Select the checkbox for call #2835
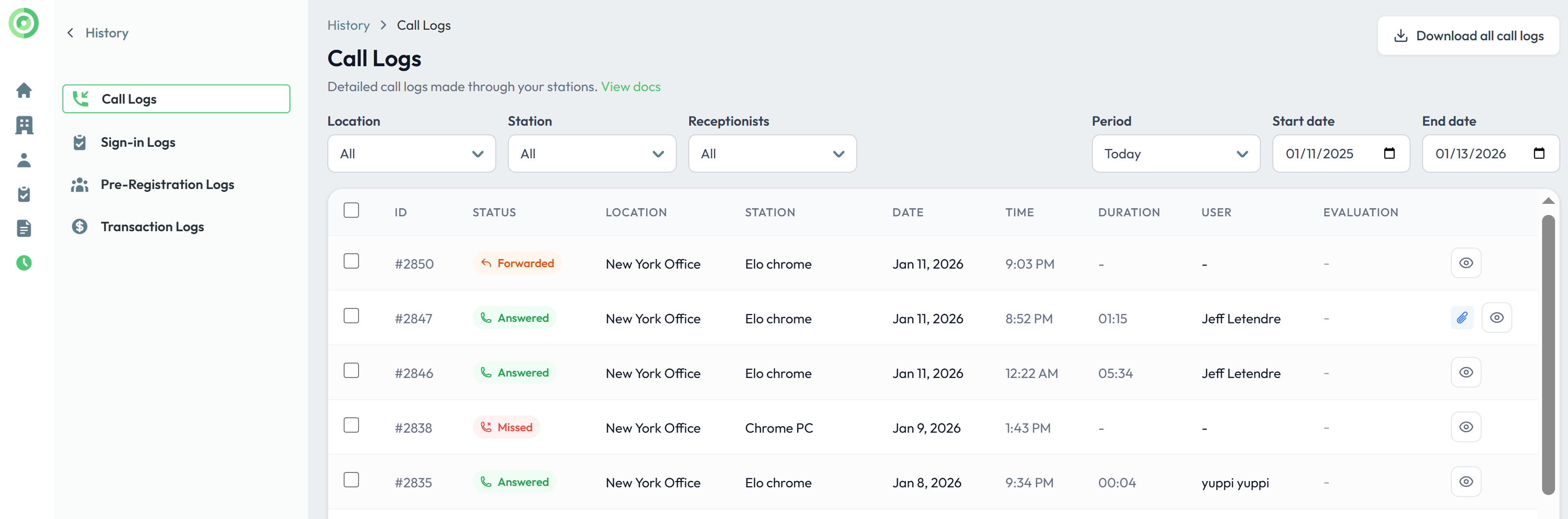The height and width of the screenshot is (519, 1568). (351, 480)
